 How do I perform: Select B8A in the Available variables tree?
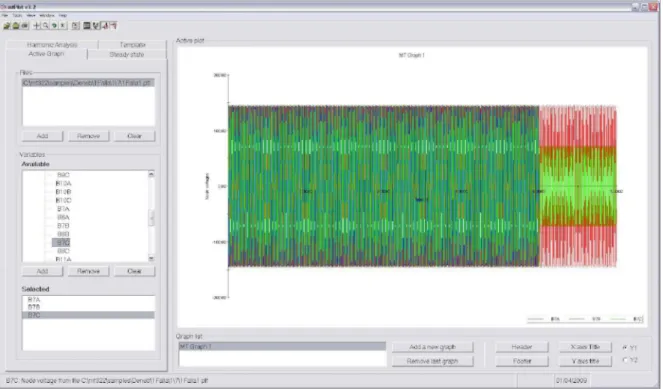coord(63,217)
